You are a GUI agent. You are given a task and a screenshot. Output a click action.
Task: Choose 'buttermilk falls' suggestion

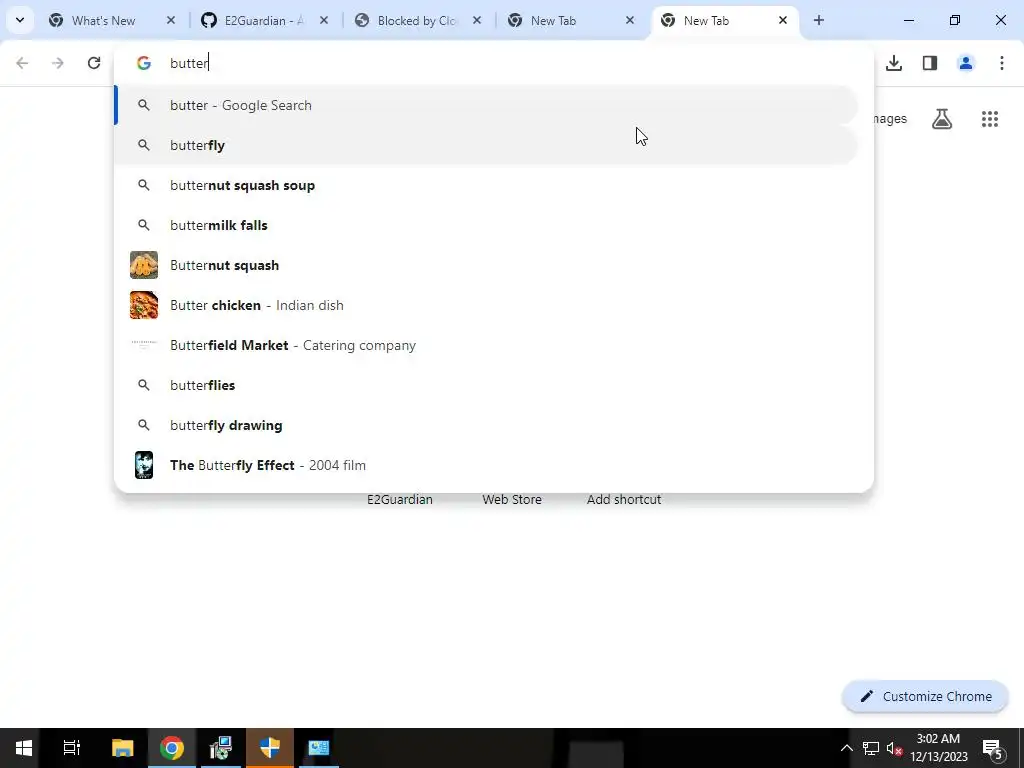(x=486, y=225)
